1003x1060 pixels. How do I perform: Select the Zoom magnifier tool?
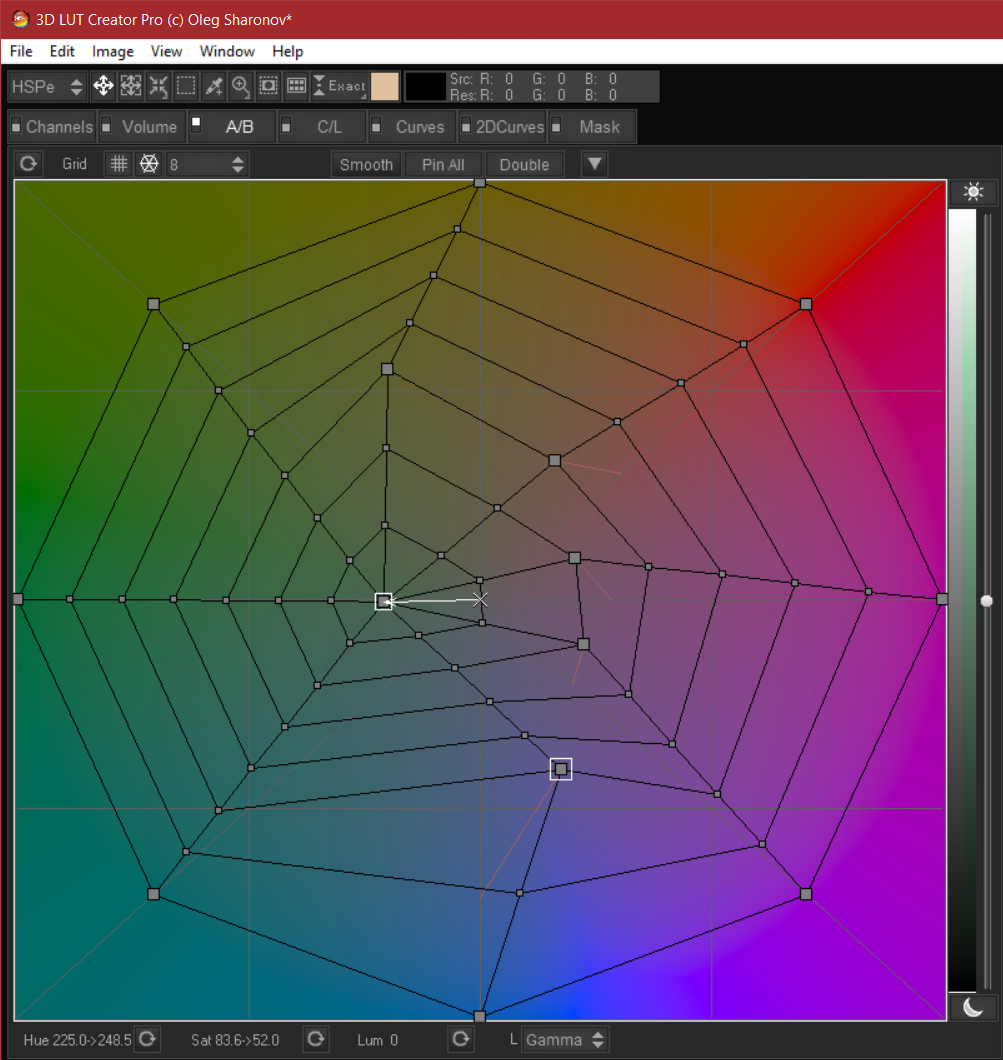click(240, 86)
